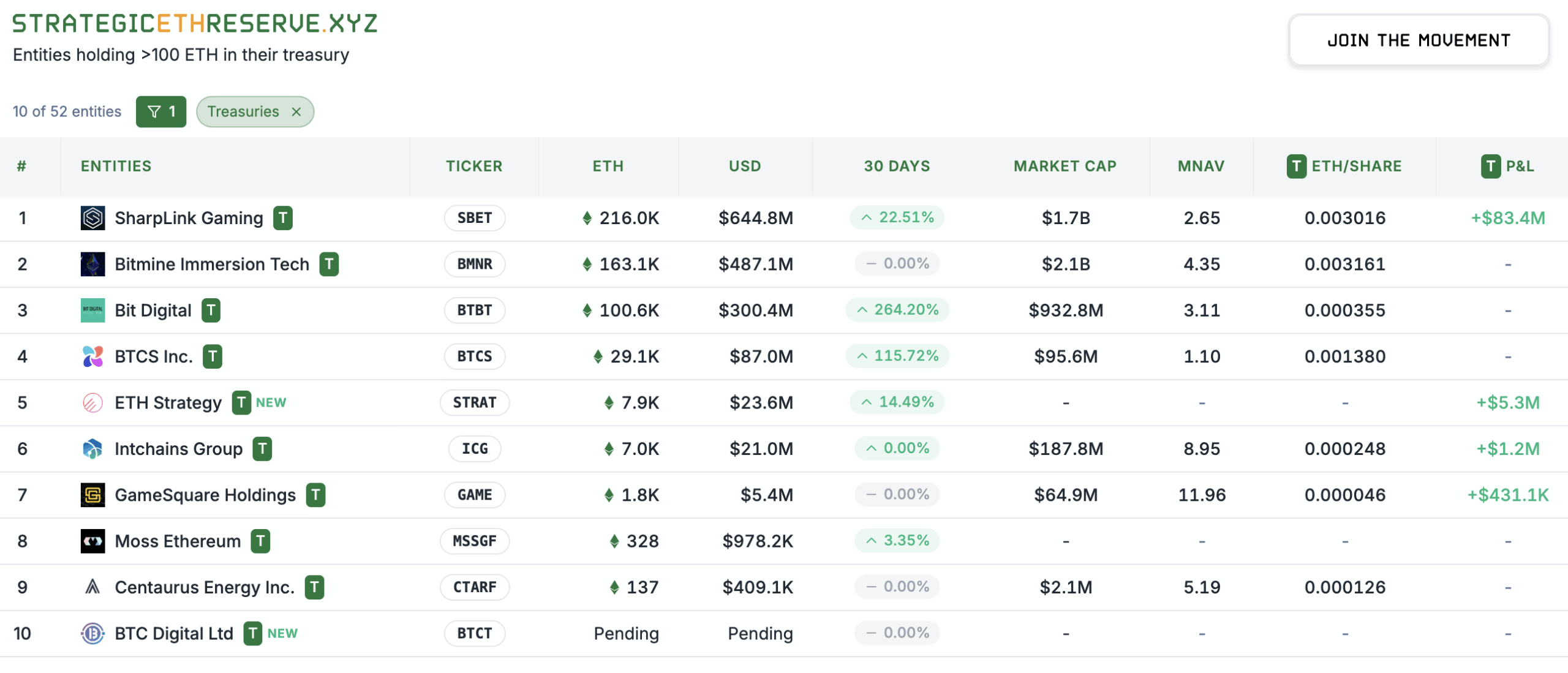This screenshot has height=673, width=1568.
Task: Click the Ethereum diamond icon next to 163.1K
Action: click(x=587, y=264)
